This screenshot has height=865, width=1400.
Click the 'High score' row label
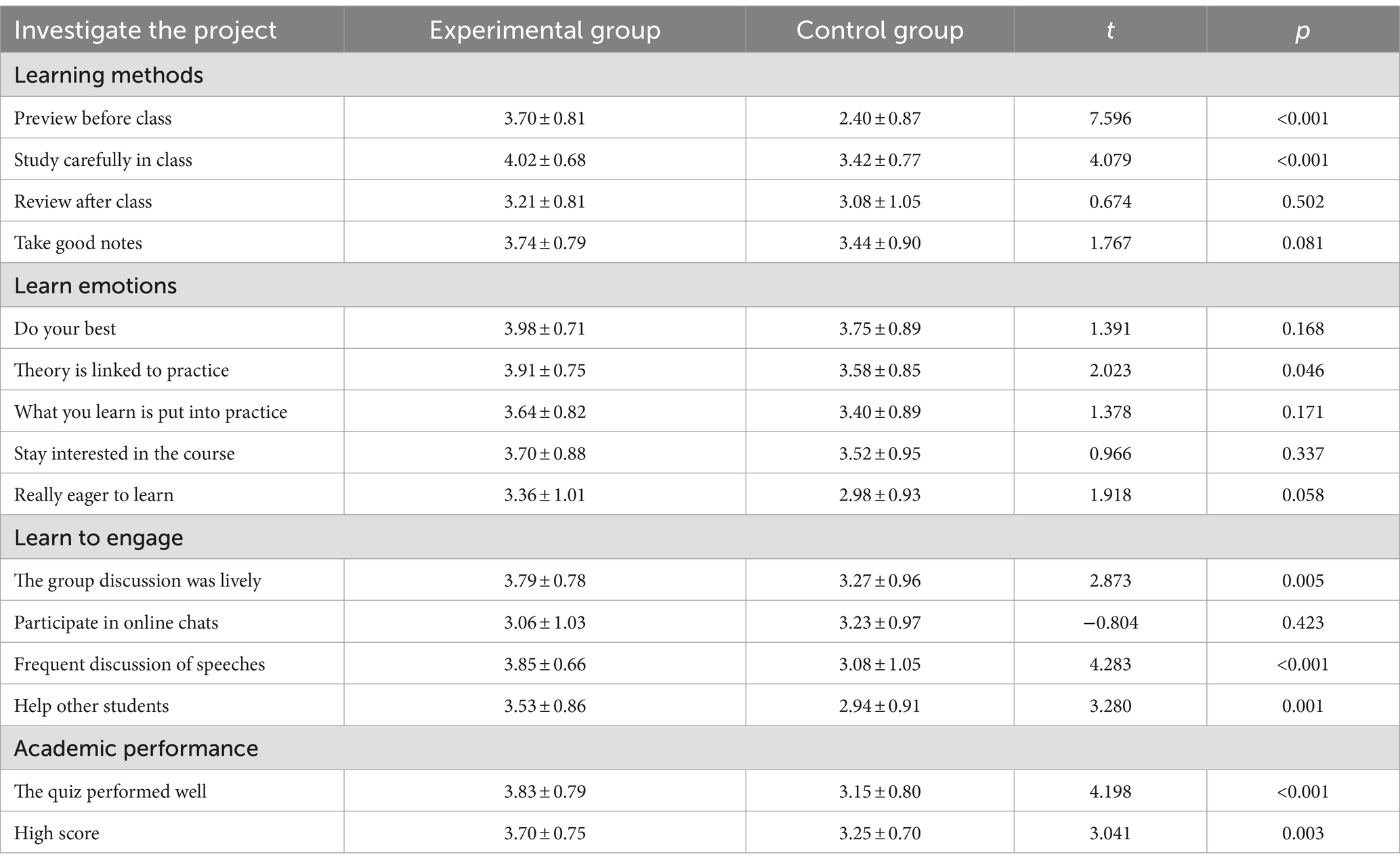(56, 833)
